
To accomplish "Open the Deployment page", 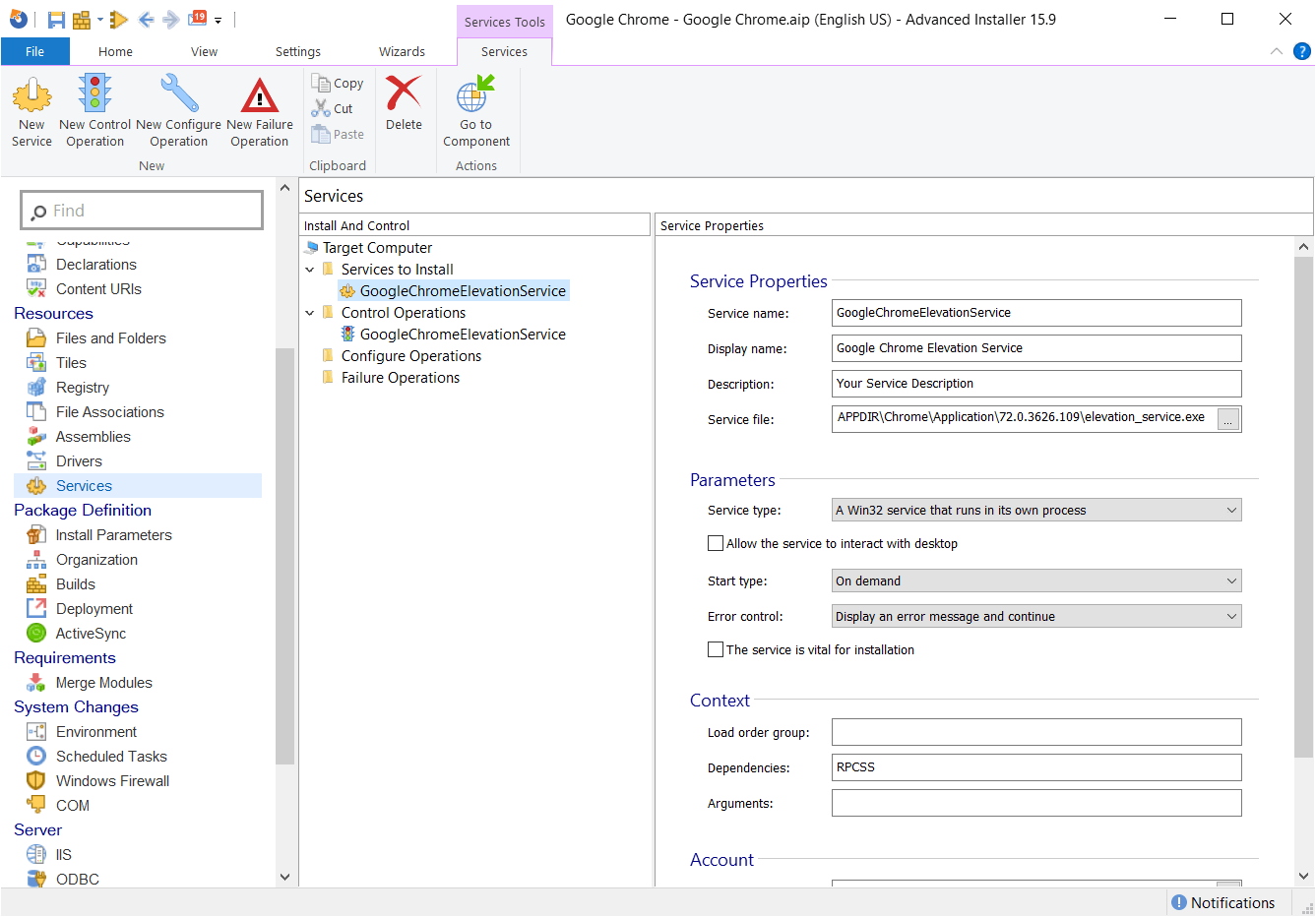I will pos(94,608).
